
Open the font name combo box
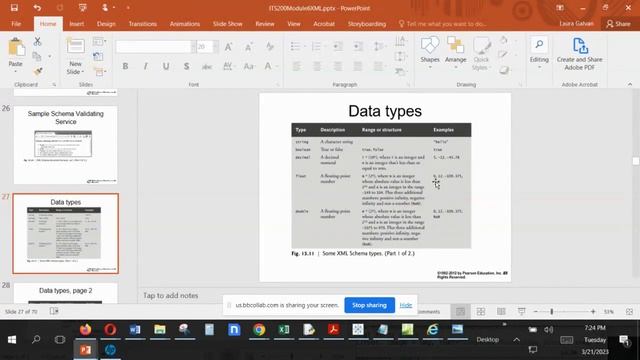[155, 47]
